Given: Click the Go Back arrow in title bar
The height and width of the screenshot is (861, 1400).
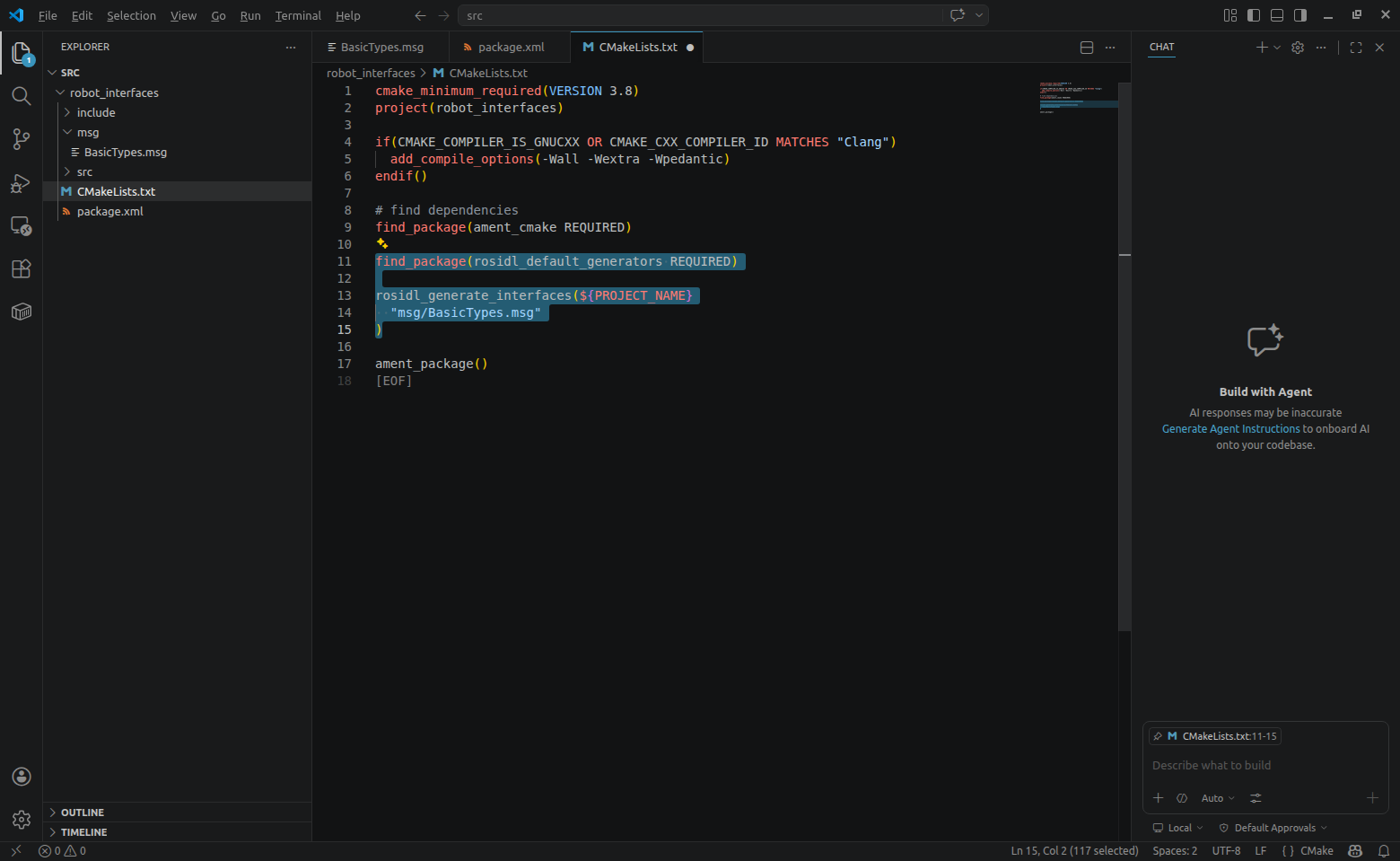Looking at the screenshot, I should click(x=420, y=15).
